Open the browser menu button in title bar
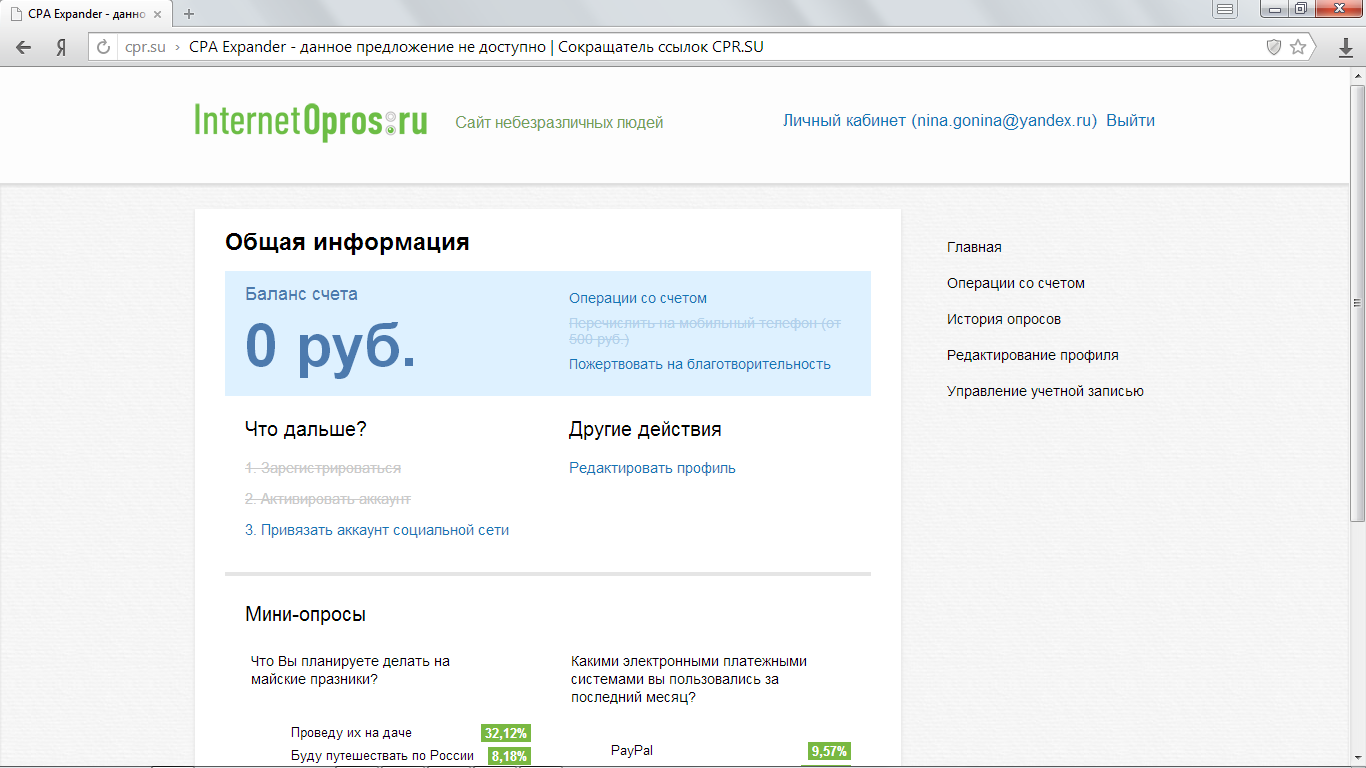Image resolution: width=1366 pixels, height=768 pixels. point(1226,9)
